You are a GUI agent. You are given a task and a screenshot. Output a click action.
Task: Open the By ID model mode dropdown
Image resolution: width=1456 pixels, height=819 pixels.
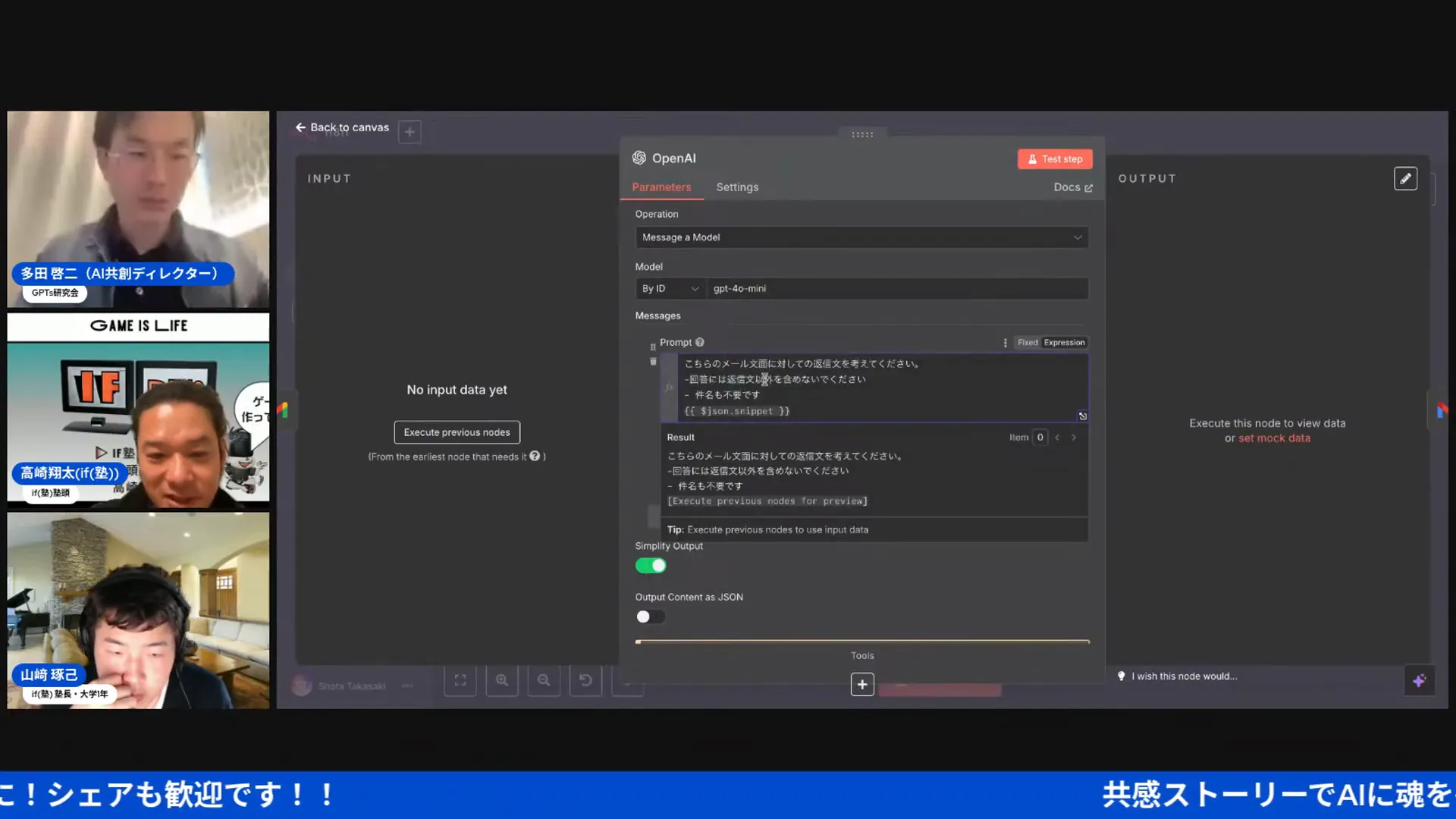[670, 289]
